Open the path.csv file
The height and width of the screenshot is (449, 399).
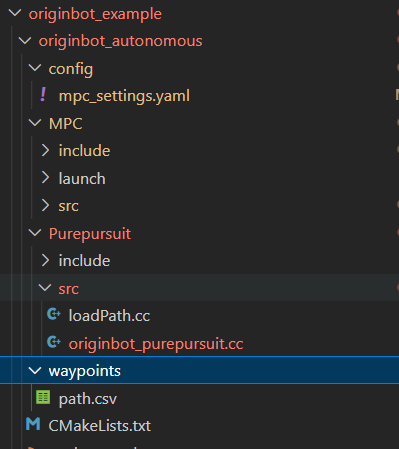(x=88, y=399)
